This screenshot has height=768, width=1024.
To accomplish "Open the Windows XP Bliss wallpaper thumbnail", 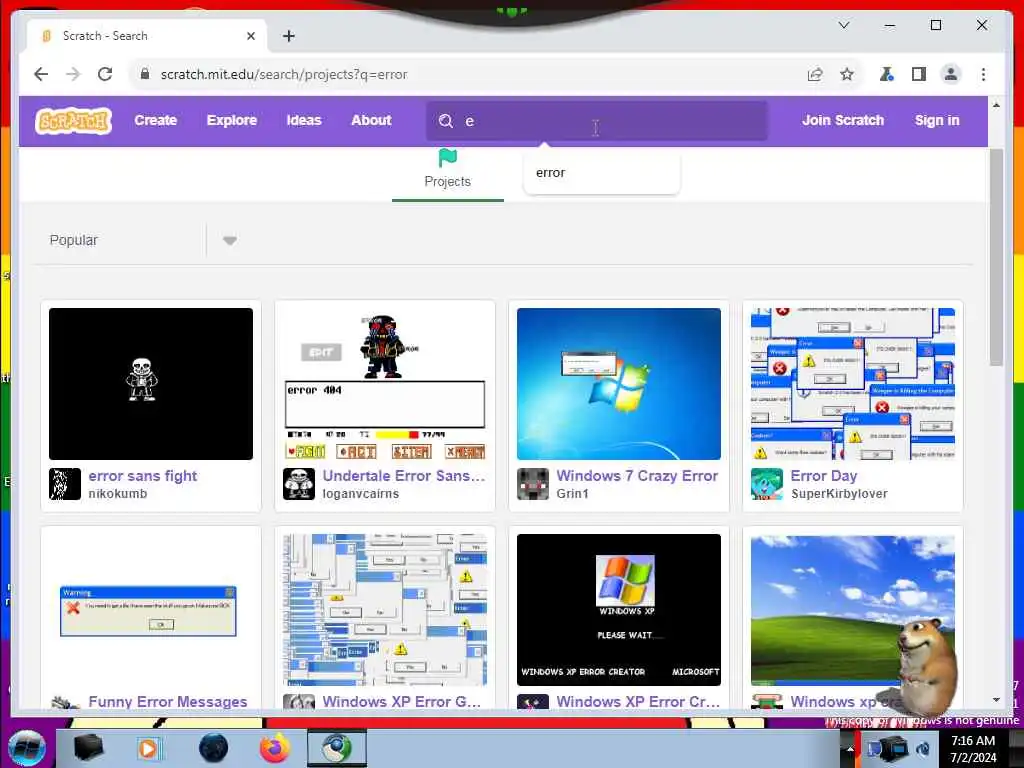I will point(853,610).
